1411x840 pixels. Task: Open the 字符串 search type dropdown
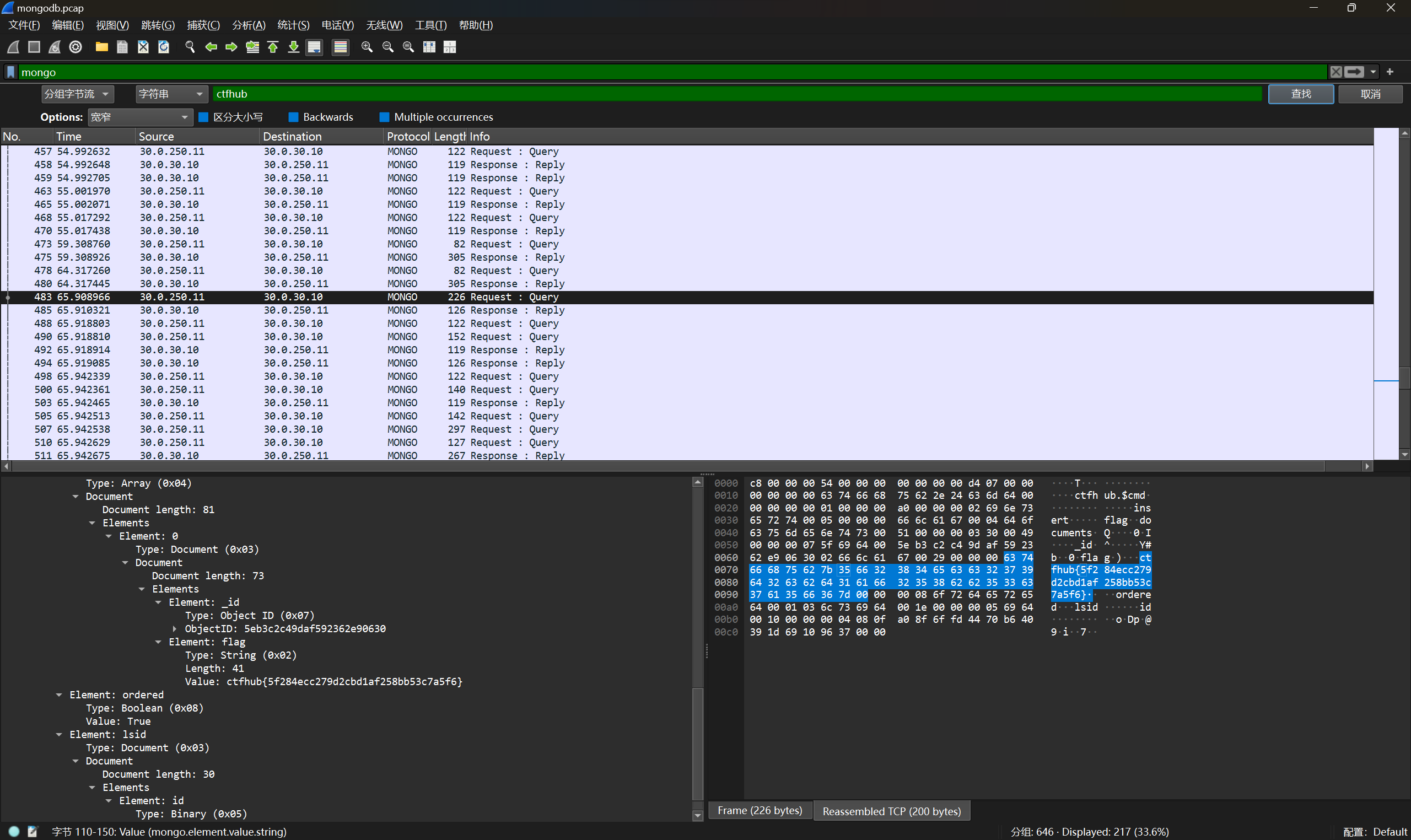(170, 94)
